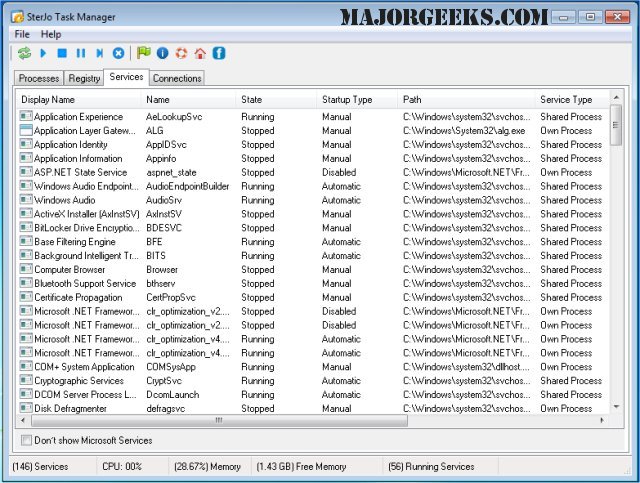This screenshot has width=640, height=483.
Task: Select the Cryptographic Services row
Action: coord(313,380)
